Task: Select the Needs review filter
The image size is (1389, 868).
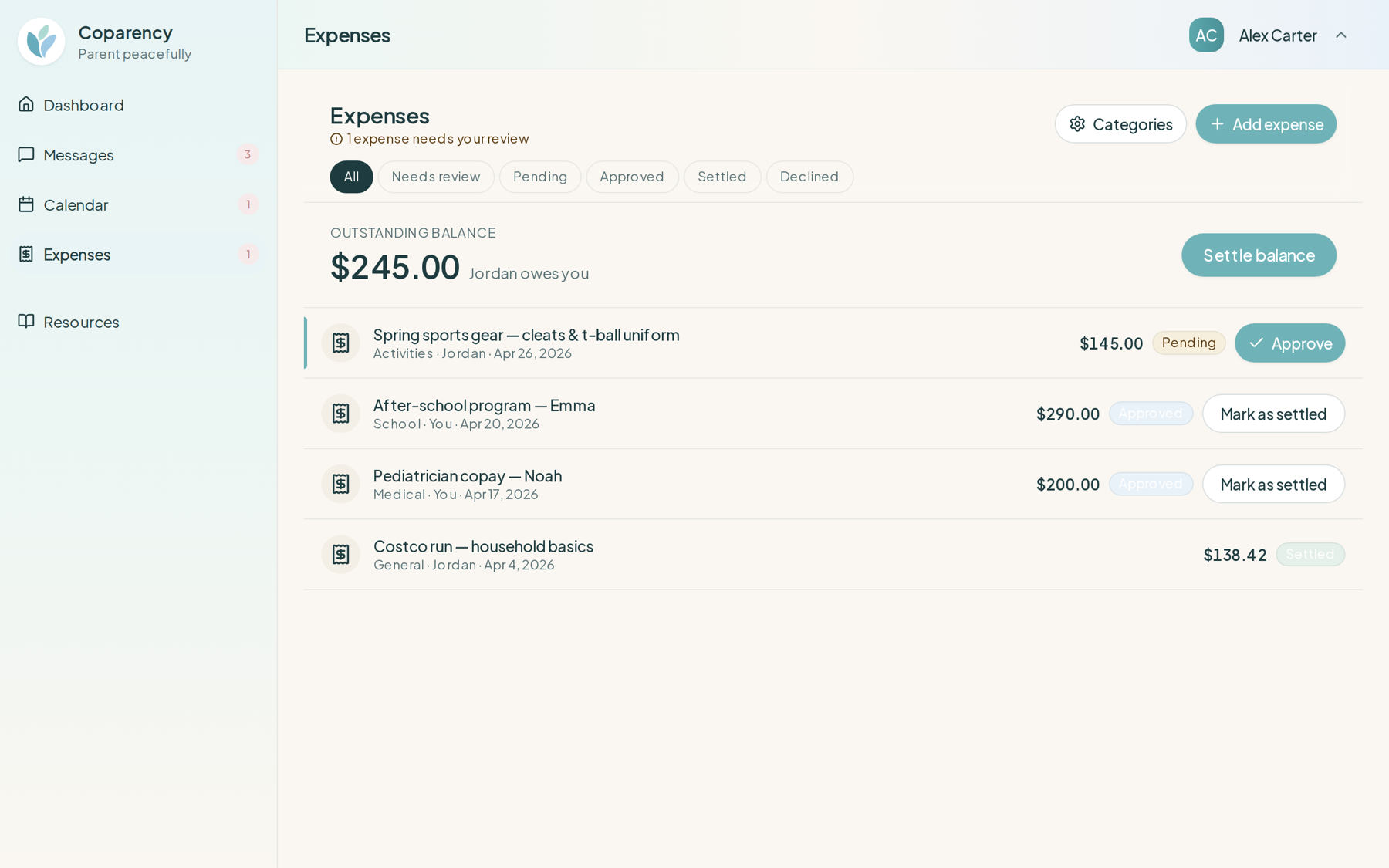Action: click(x=436, y=177)
